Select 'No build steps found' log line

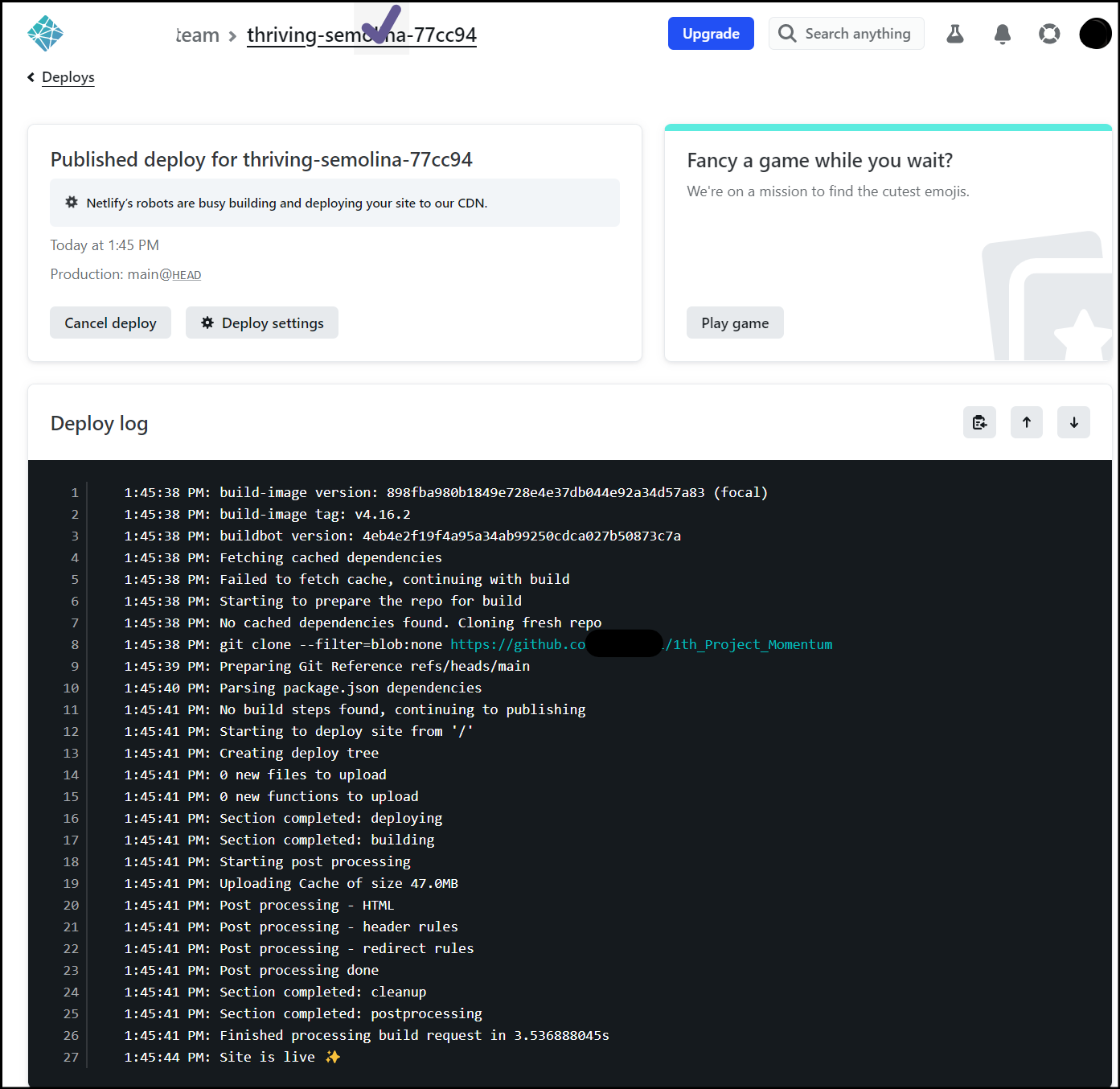click(x=355, y=709)
